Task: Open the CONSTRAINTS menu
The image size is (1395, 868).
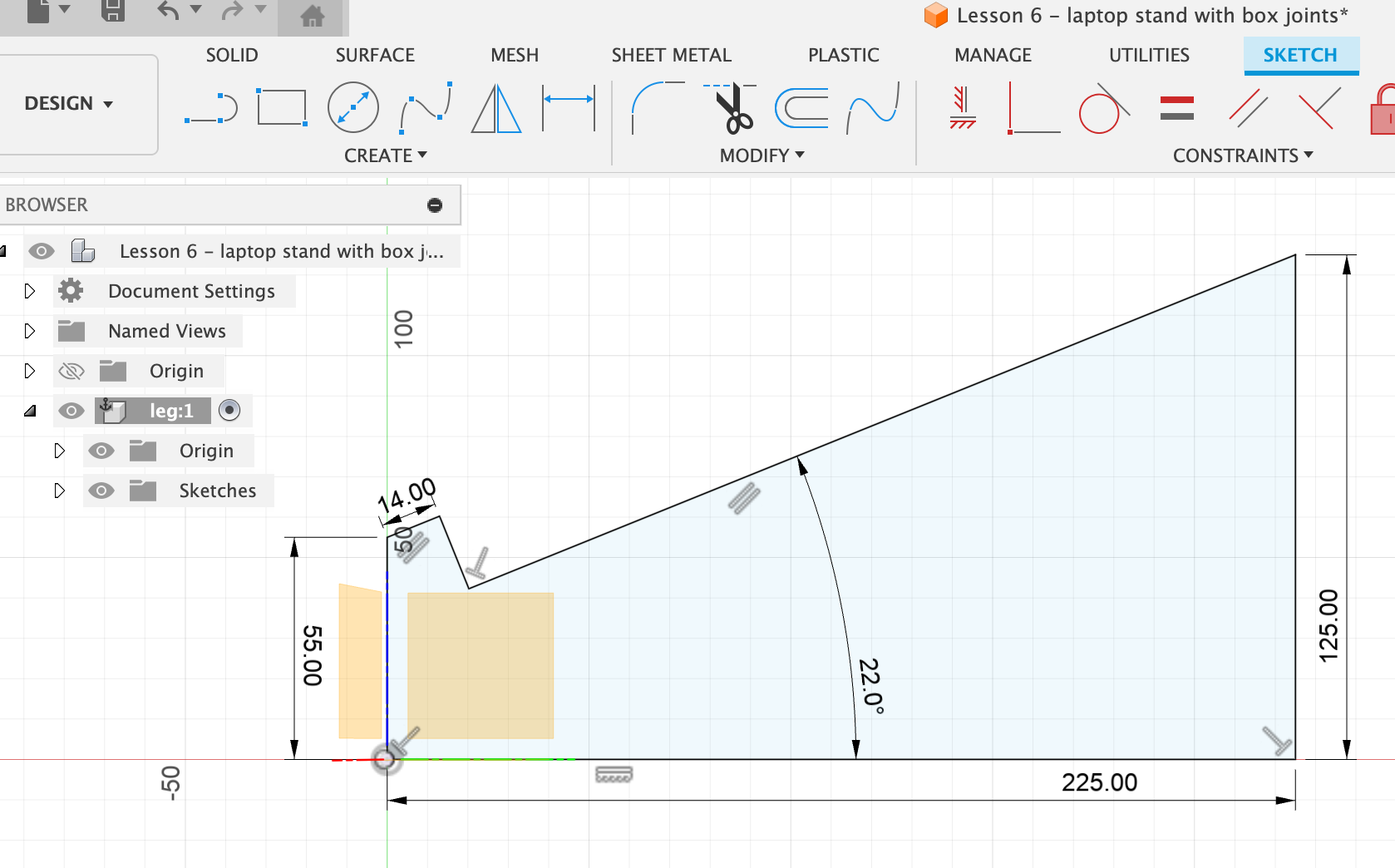Action: (x=1242, y=155)
